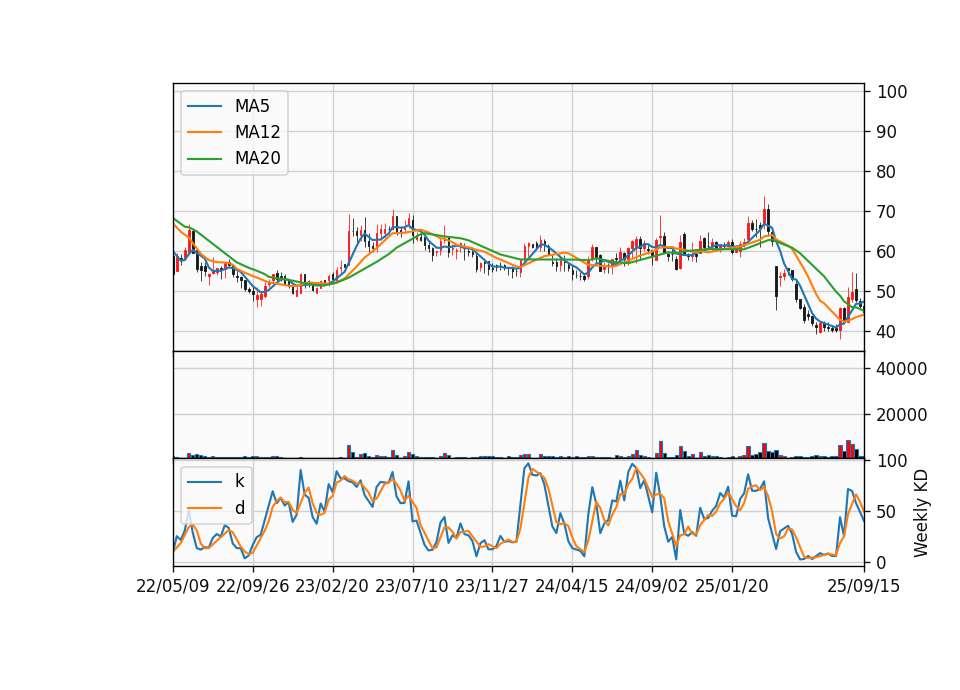Click the KD axis value 50
Image resolution: width=960 pixels, height=690 pixels.
pos(887,512)
